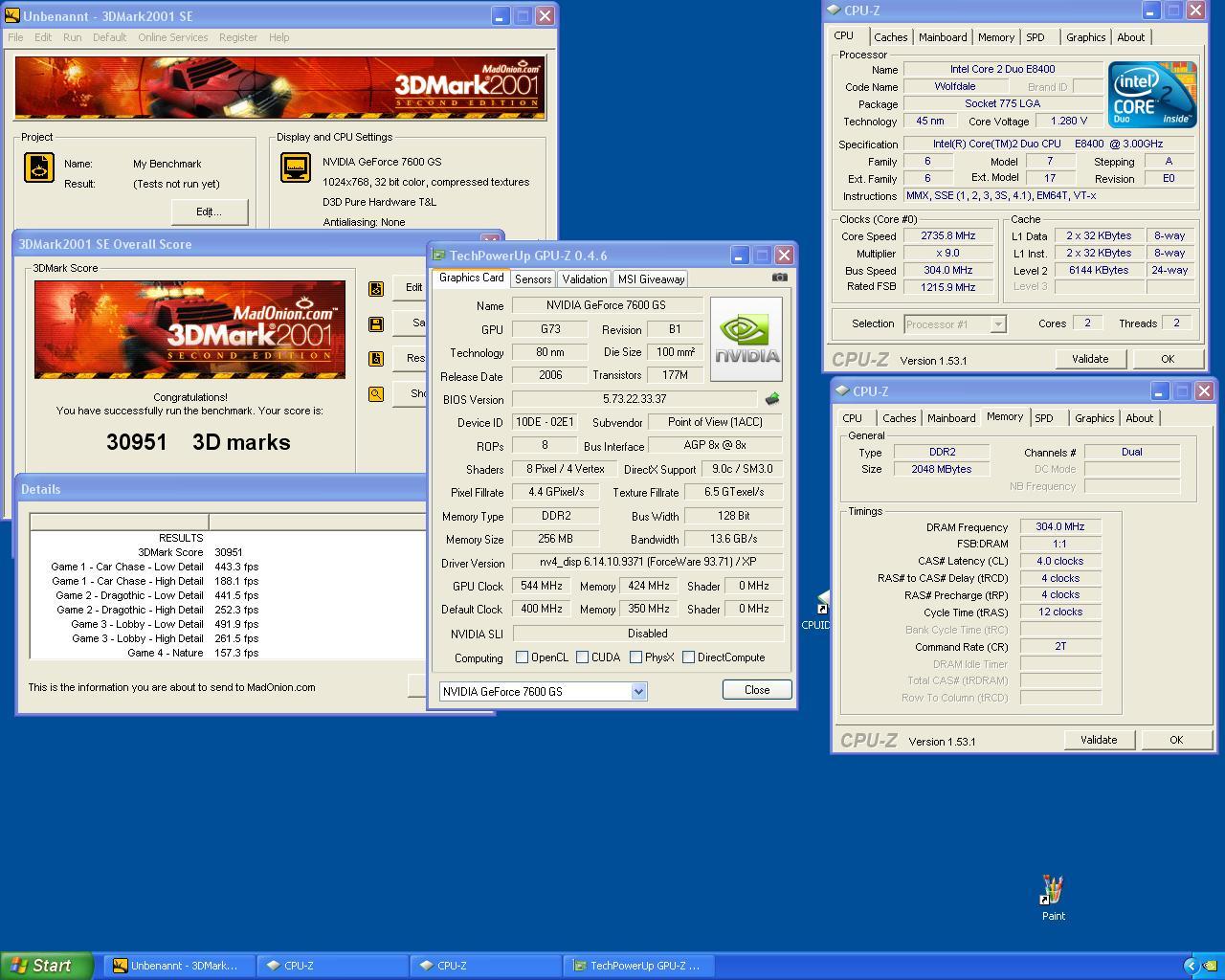Open the Processor #1 selection dropdown in CPU-Z
1225x980 pixels.
pyautogui.click(x=998, y=323)
